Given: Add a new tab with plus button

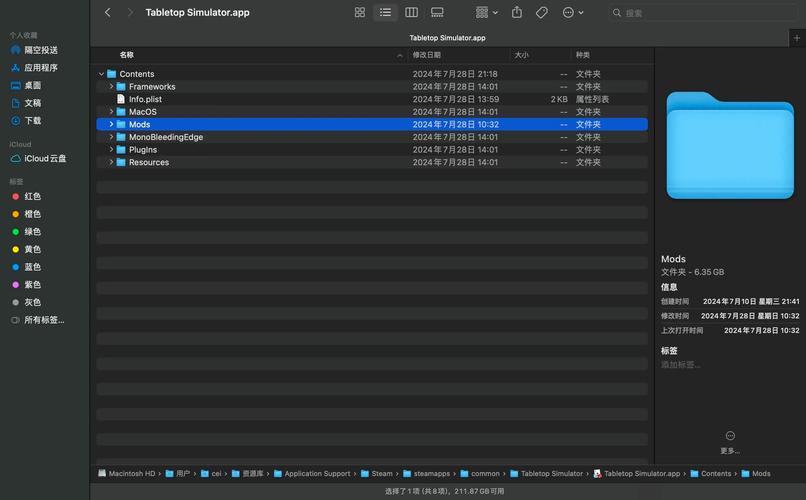Looking at the screenshot, I should pyautogui.click(x=797, y=38).
